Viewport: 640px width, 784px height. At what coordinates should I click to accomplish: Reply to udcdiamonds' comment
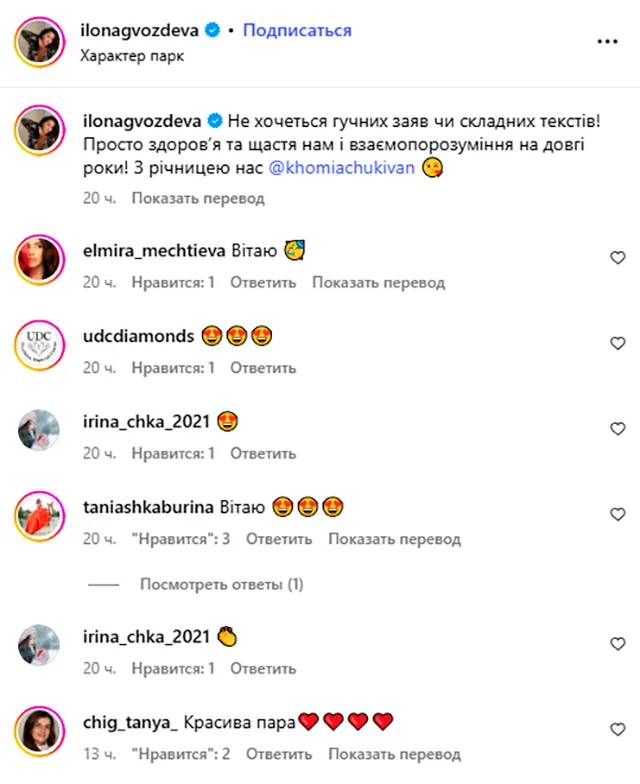pos(263,368)
